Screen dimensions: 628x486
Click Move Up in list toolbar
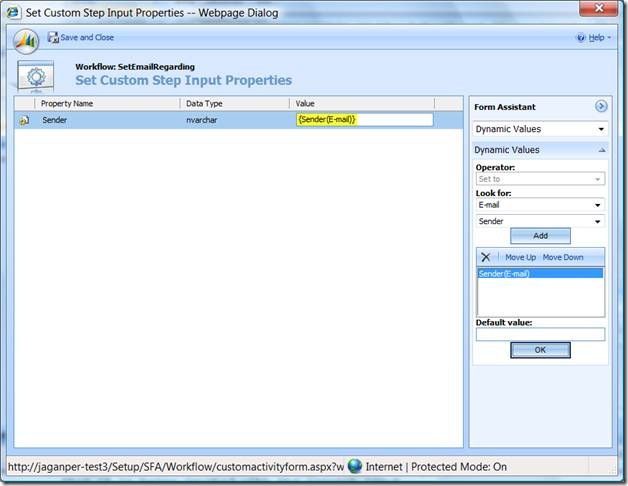click(x=520, y=257)
